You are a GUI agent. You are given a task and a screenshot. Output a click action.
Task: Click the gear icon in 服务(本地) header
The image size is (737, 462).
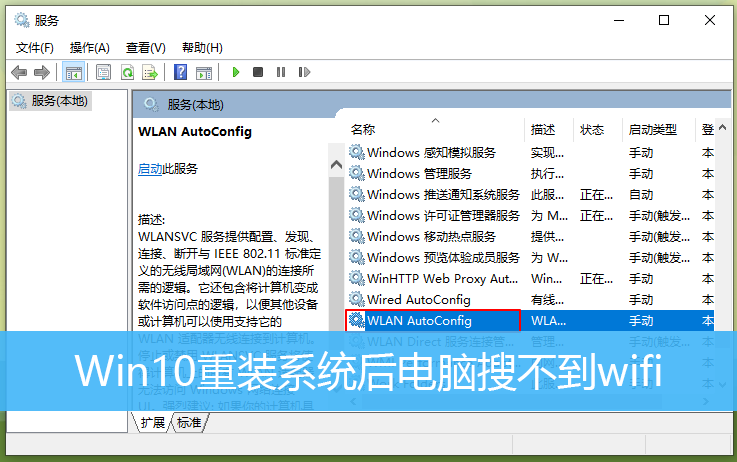pos(151,104)
